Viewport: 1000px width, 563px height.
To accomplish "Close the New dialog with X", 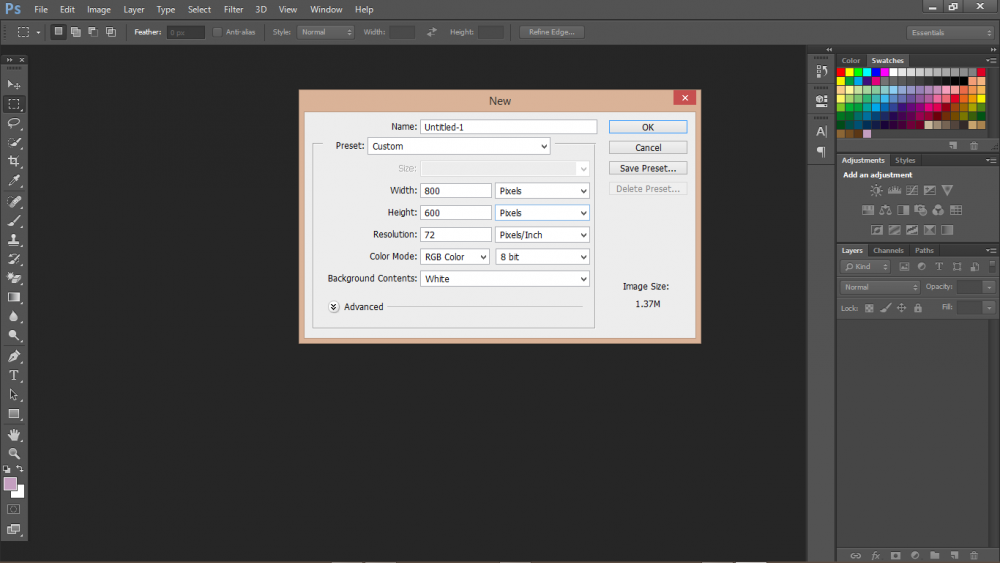I will [685, 98].
